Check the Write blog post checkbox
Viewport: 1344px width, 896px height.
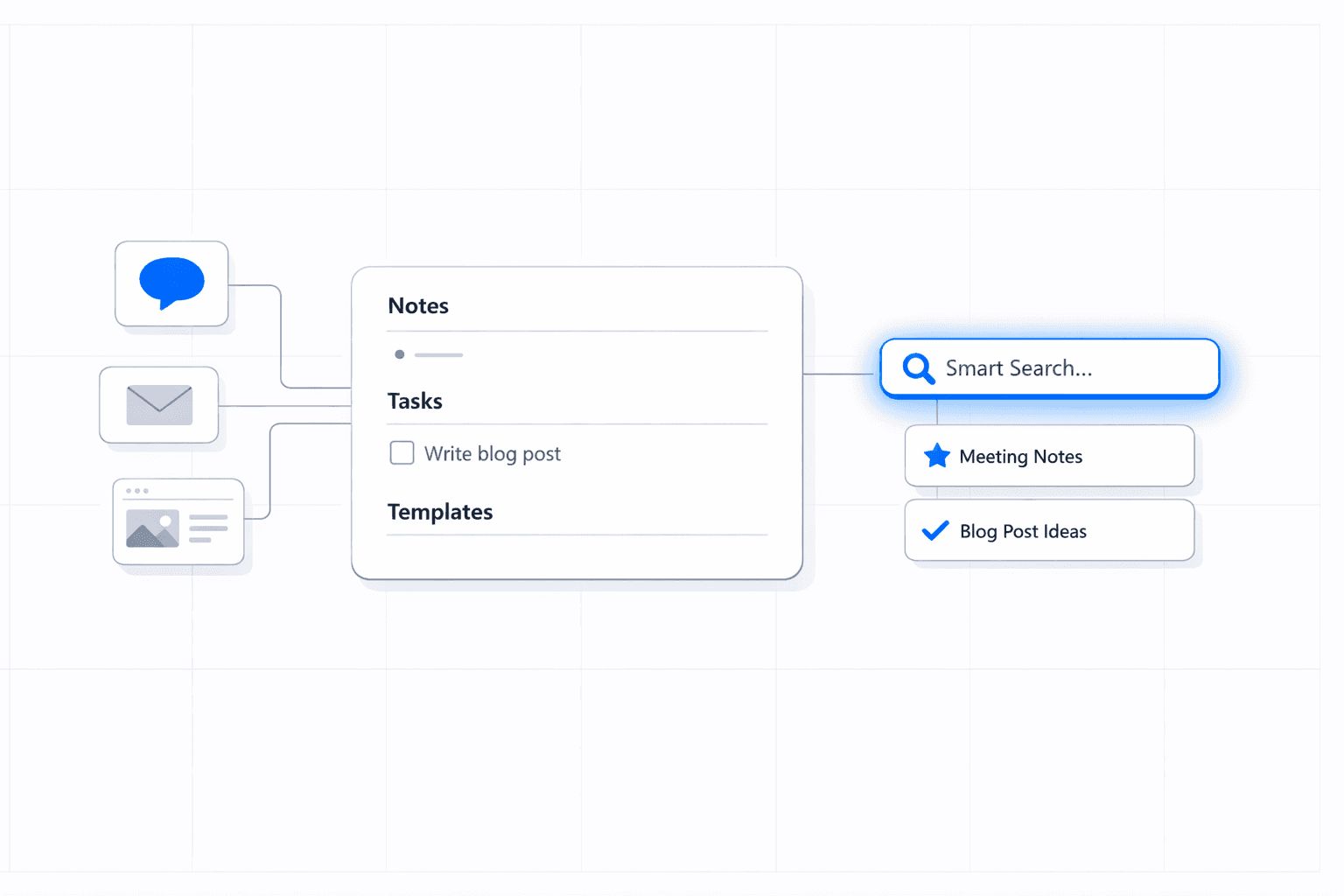[402, 452]
